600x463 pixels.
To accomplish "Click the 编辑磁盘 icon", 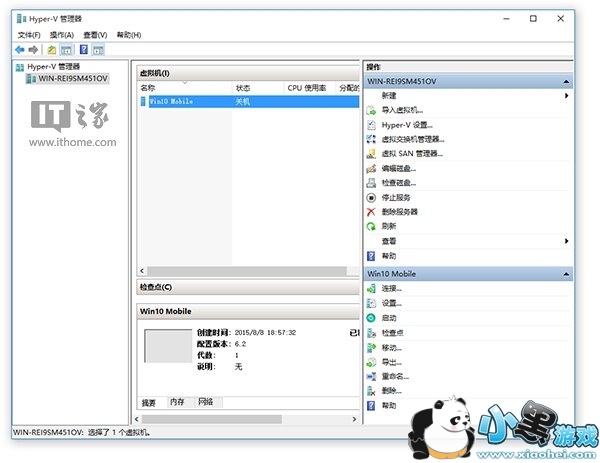I will click(371, 168).
